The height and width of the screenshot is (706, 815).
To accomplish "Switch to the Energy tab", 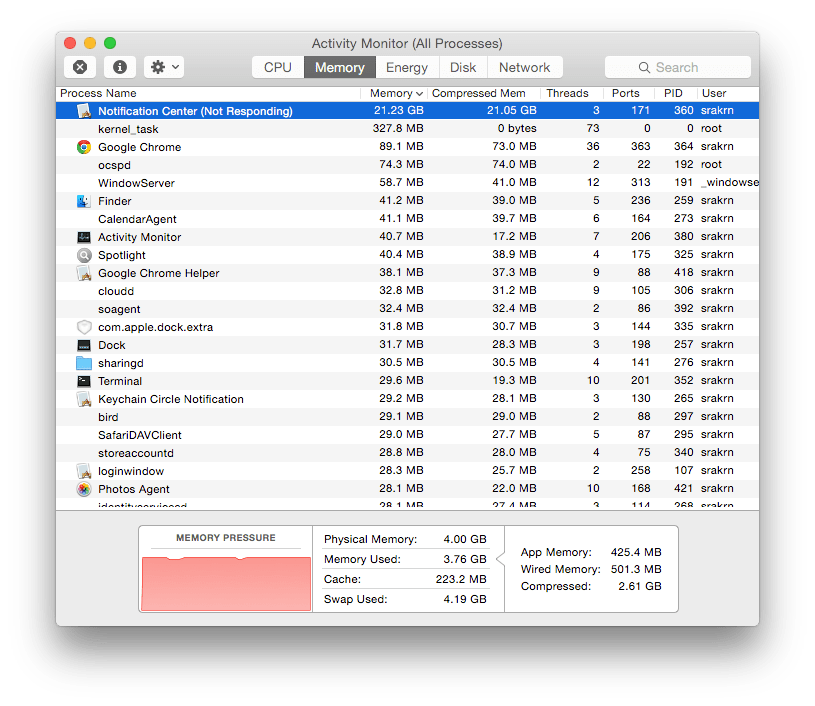I will coord(407,67).
